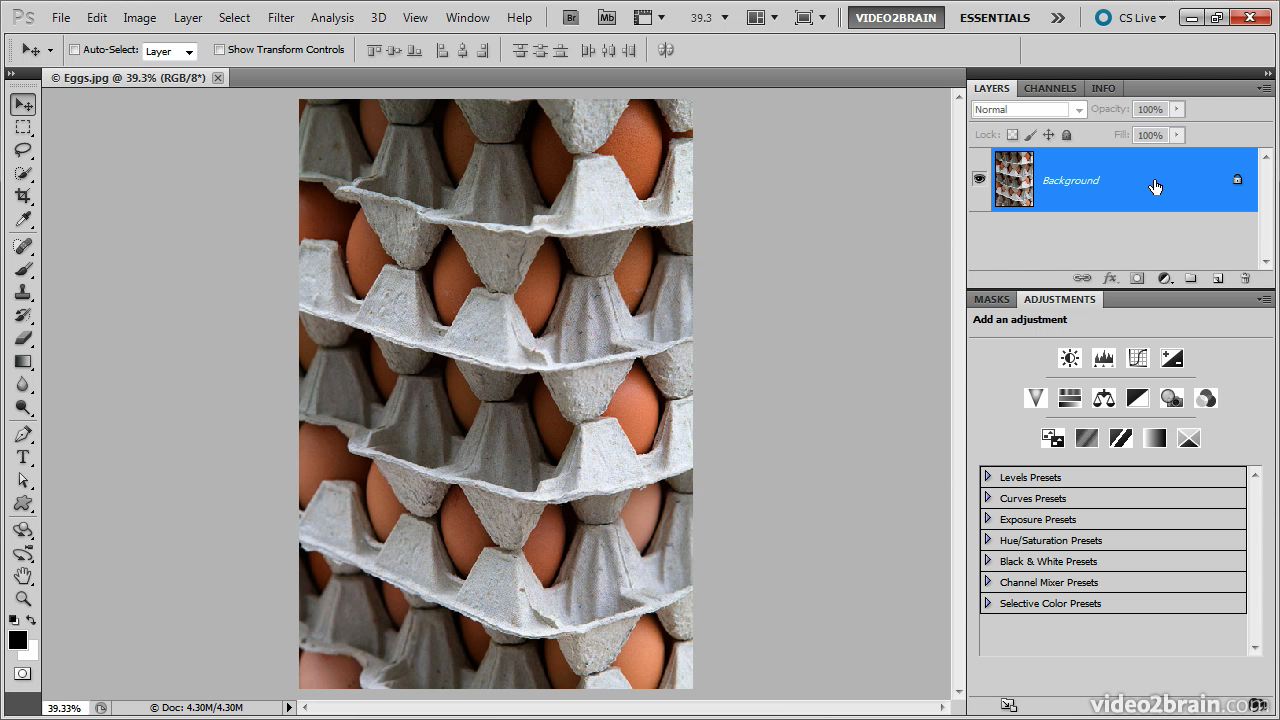Hide the Background layer visibility eye
Image resolution: width=1280 pixels, height=720 pixels.
click(x=980, y=179)
